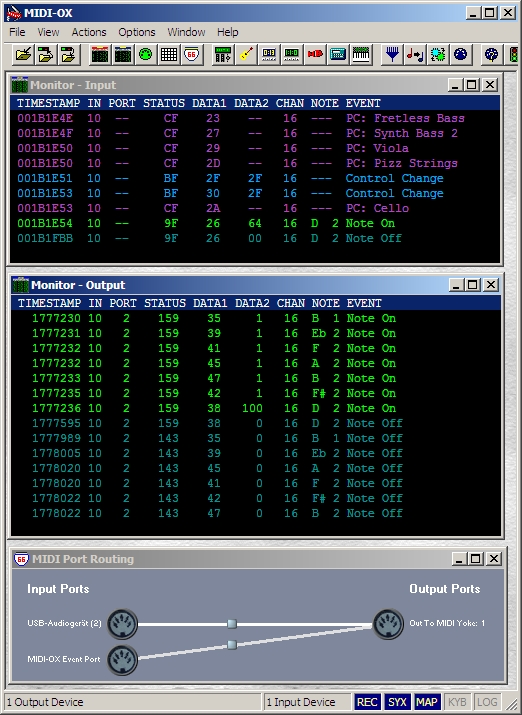Maximize the MIDI Port Routing window

475,559
